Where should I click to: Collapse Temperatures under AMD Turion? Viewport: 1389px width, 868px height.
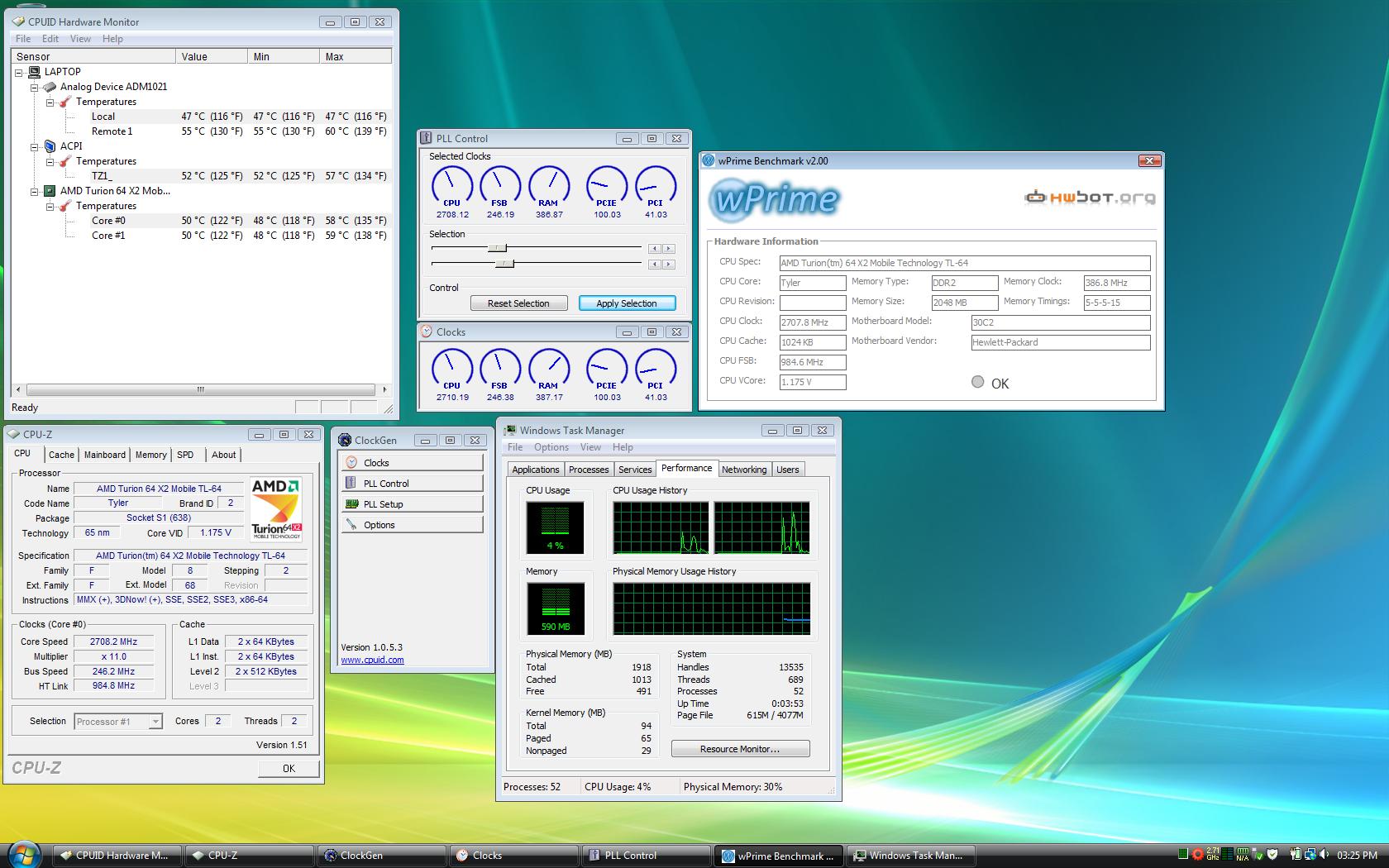(x=50, y=206)
